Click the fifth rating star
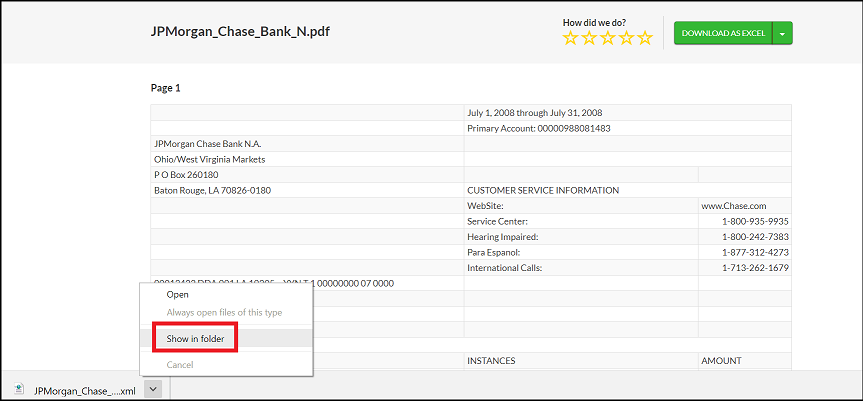This screenshot has height=401, width=863. [x=644, y=38]
